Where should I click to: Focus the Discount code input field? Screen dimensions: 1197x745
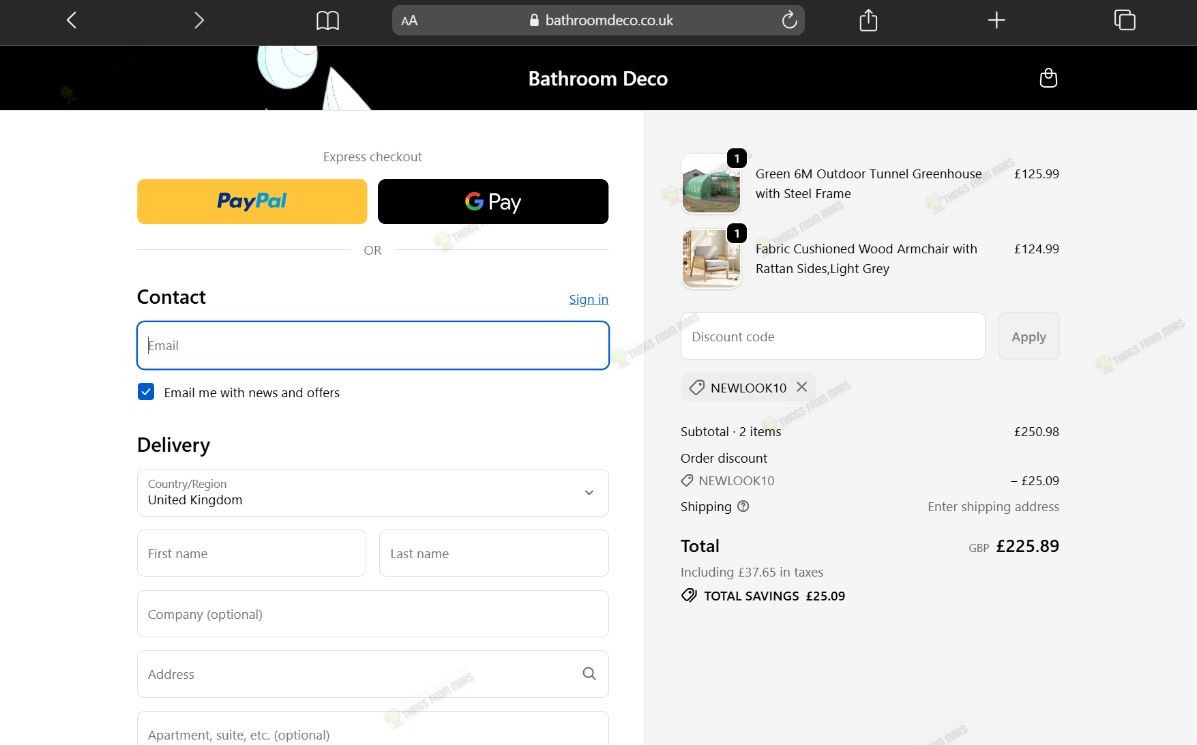click(x=833, y=337)
